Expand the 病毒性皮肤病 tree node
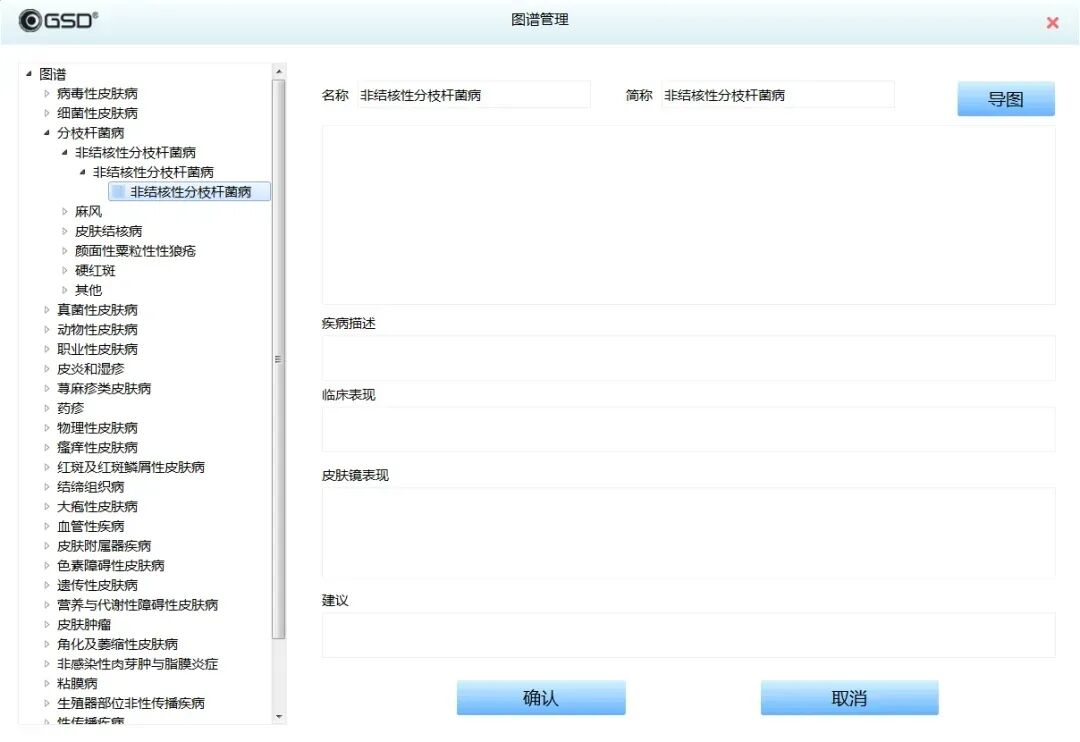This screenshot has width=1080, height=742. click(44, 93)
